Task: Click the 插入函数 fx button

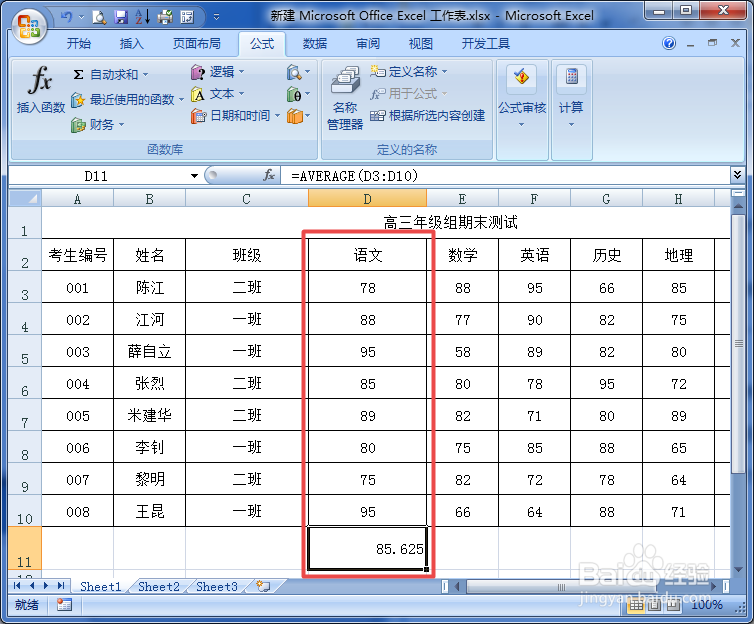Action: (x=40, y=89)
